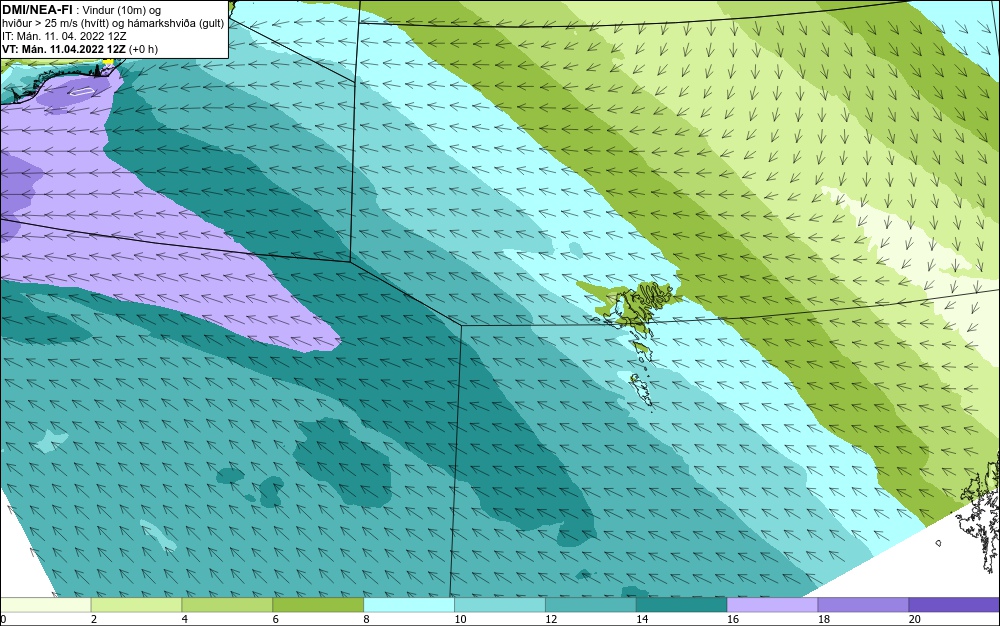Click the 2-4 m/s light green legend swatch
The image size is (1000, 626).
tap(136, 604)
